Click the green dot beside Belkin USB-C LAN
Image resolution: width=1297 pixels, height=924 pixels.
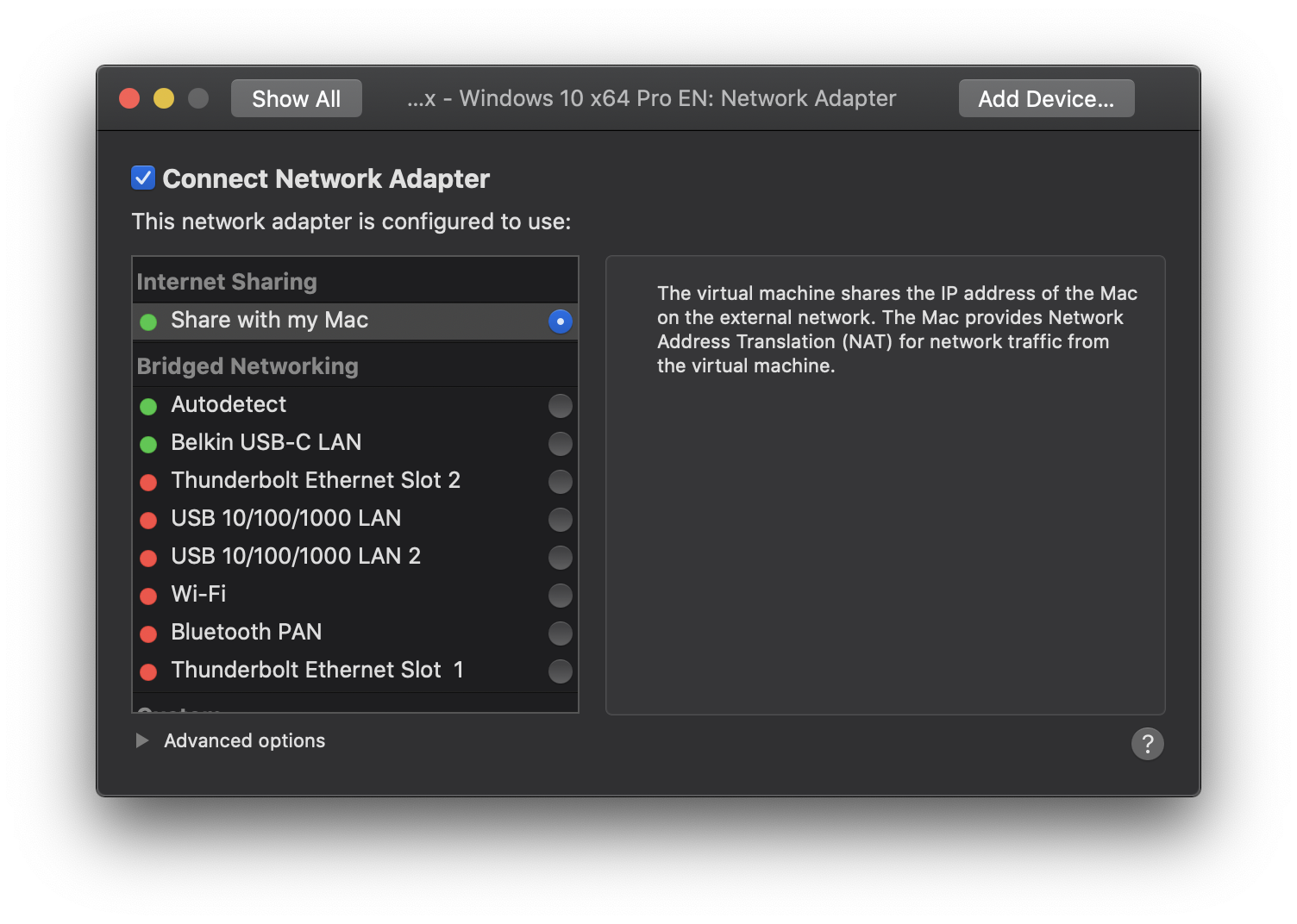(x=148, y=444)
